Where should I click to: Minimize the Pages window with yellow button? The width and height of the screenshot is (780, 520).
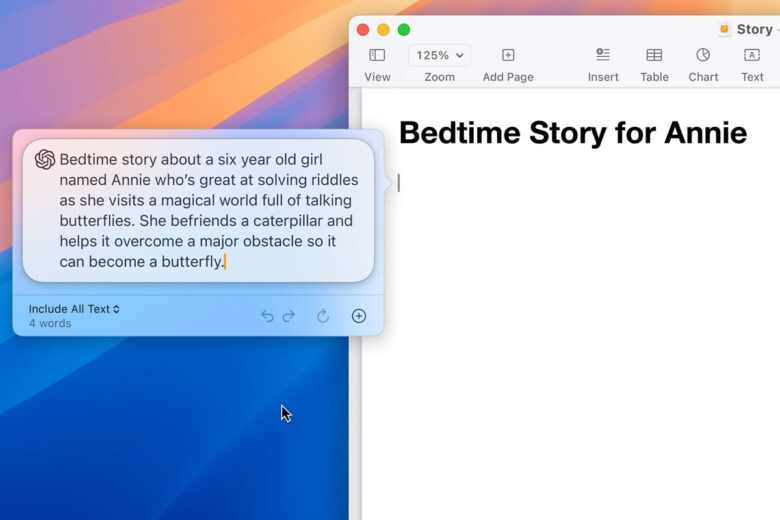[x=384, y=30]
